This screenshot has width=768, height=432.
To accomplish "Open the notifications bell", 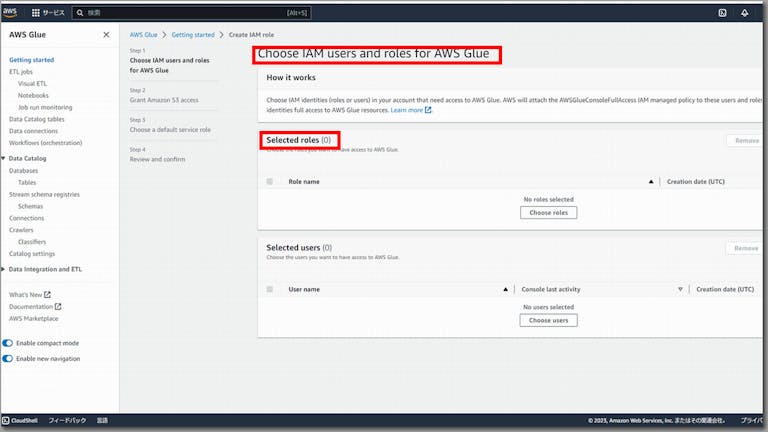I will [x=744, y=13].
